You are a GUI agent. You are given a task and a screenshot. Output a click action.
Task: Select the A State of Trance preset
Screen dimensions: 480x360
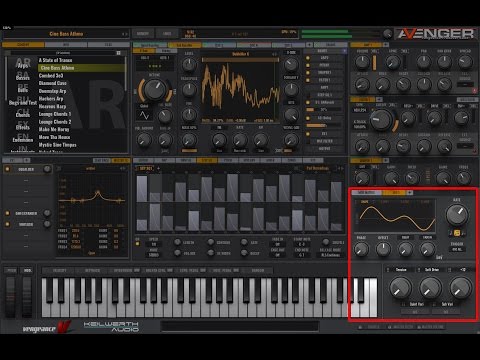point(55,60)
